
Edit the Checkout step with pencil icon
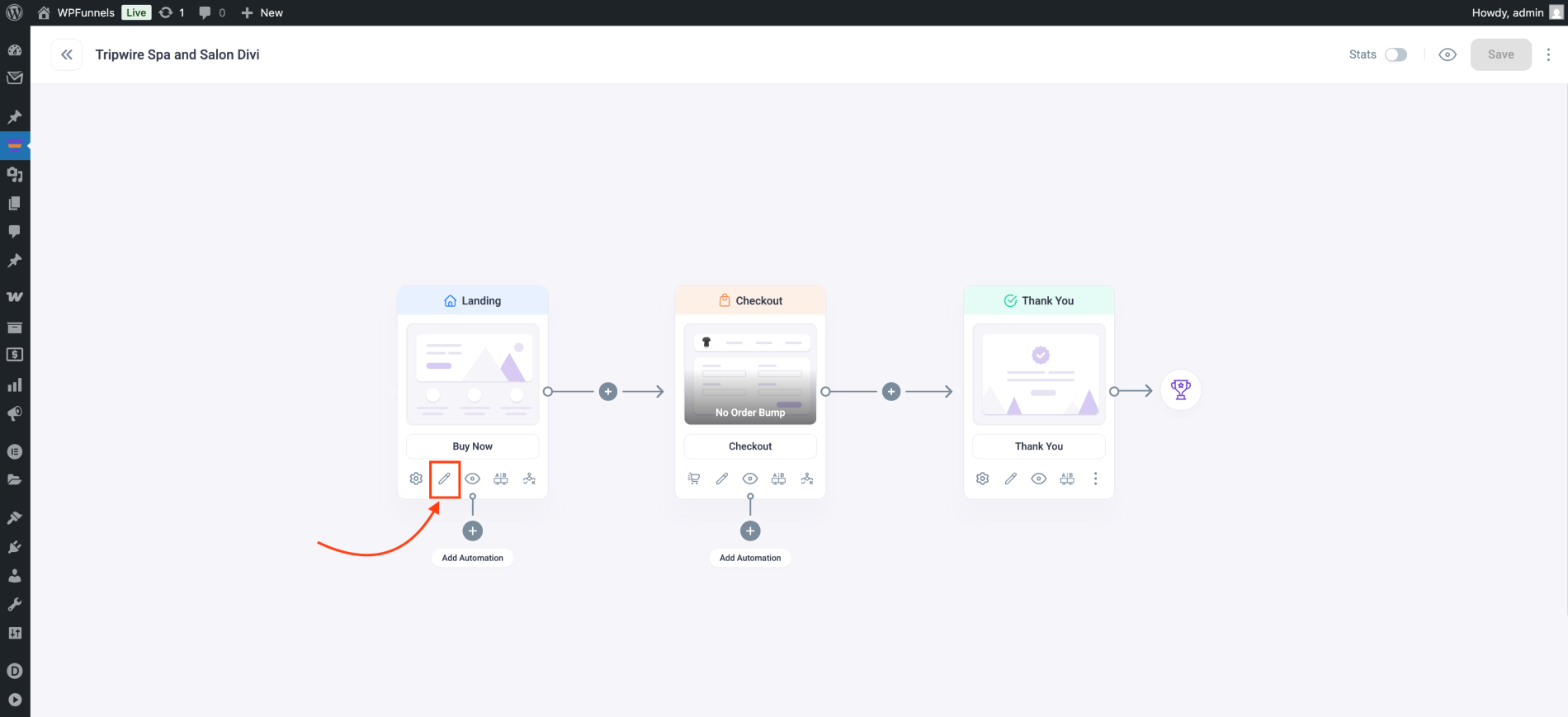click(722, 479)
